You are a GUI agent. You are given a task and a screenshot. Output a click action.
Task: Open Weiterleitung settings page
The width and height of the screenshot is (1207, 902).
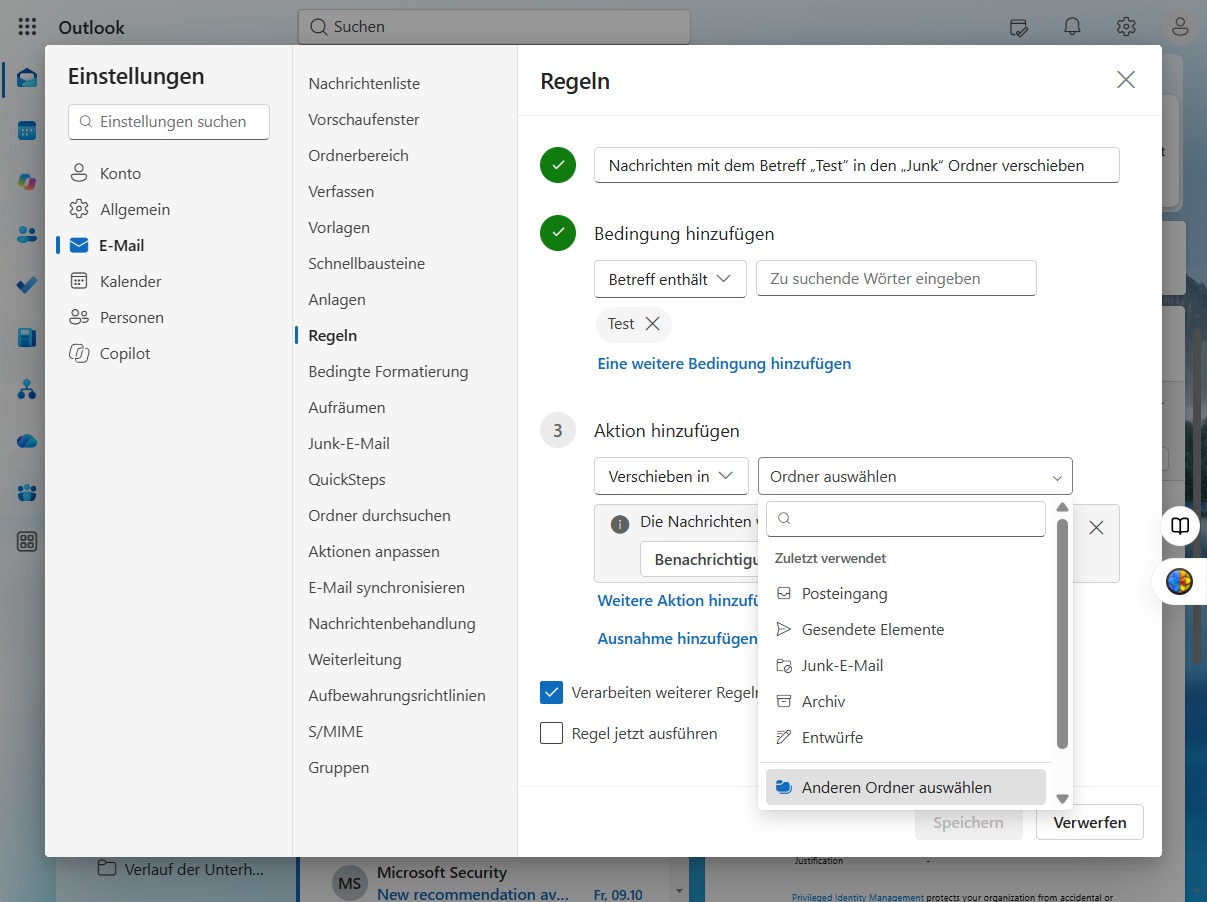point(355,659)
